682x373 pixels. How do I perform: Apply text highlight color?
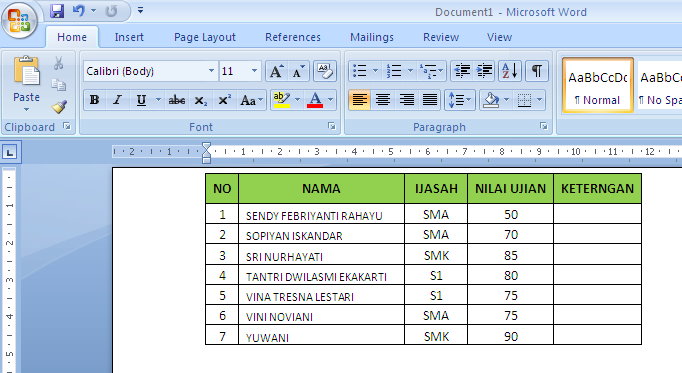click(281, 100)
